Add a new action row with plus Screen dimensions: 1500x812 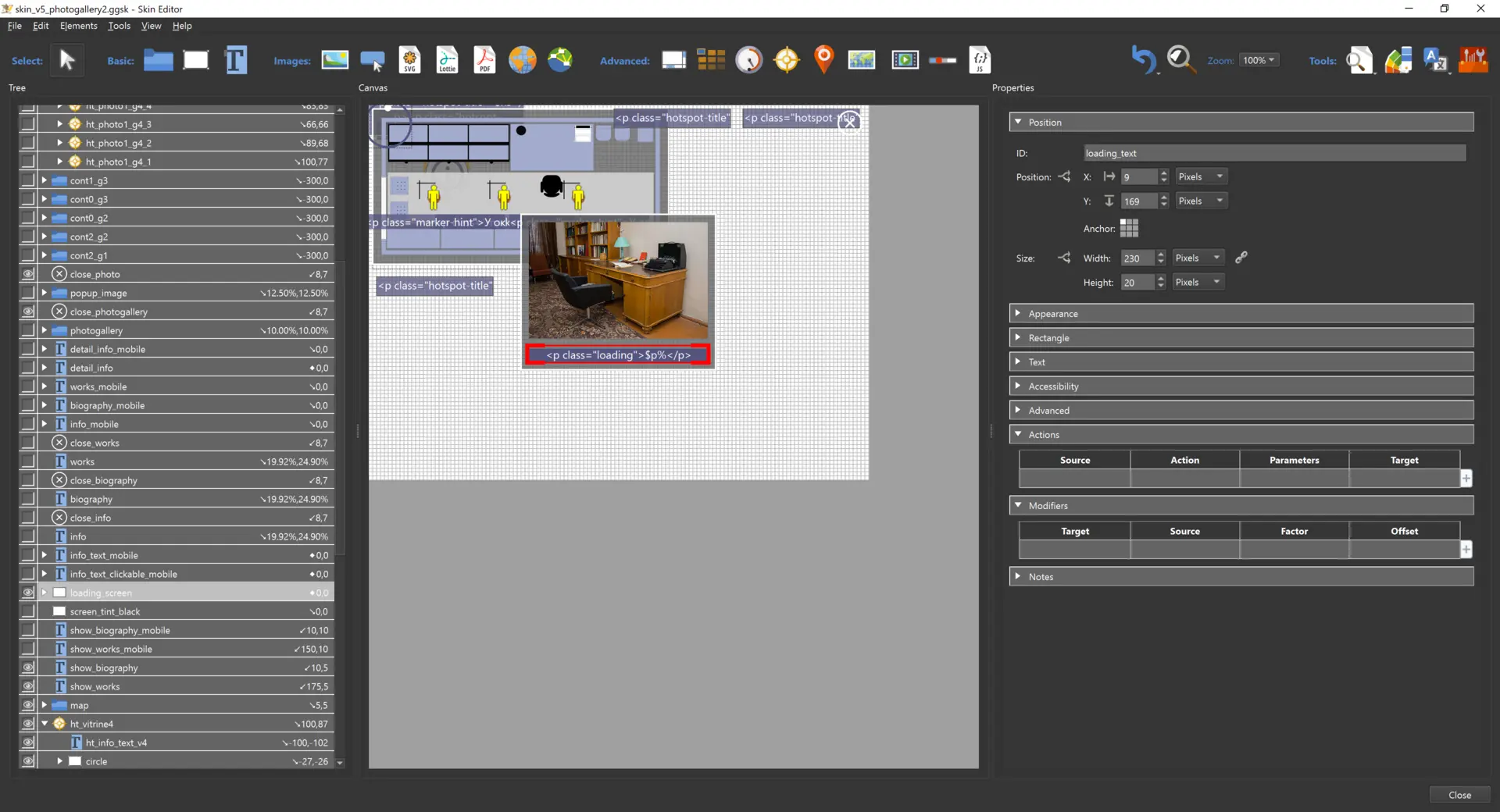pyautogui.click(x=1466, y=479)
